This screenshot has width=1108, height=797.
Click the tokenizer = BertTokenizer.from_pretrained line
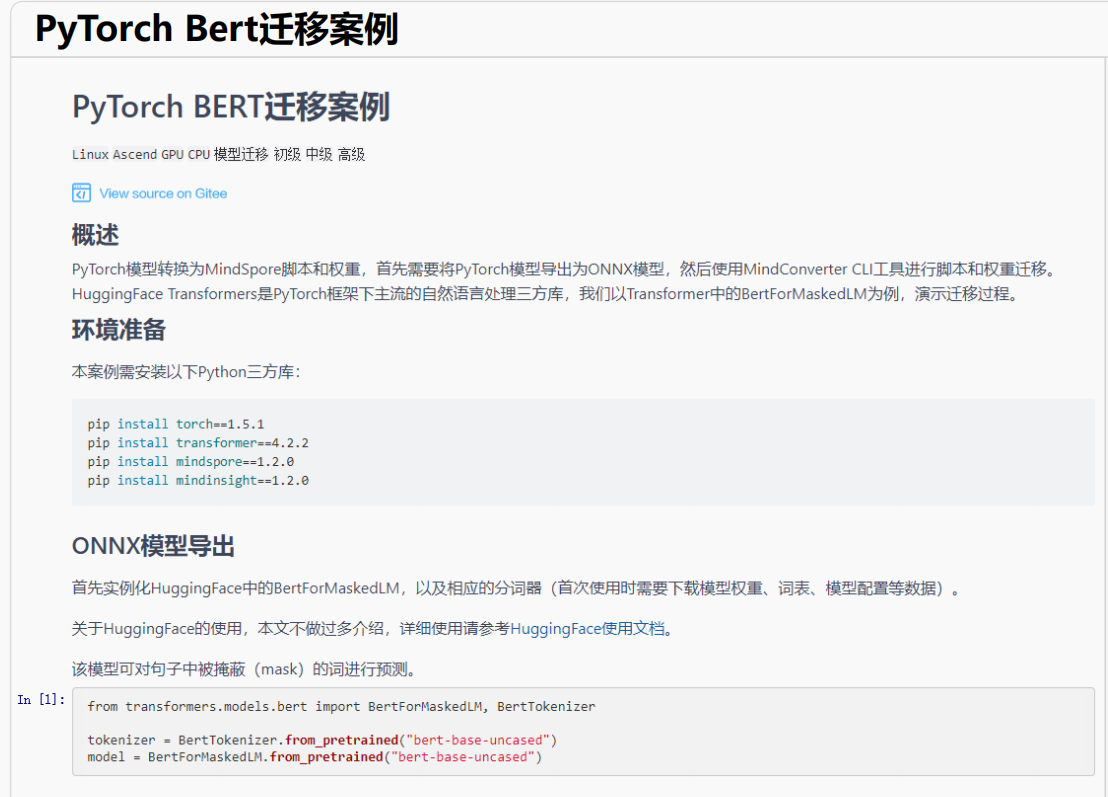click(x=322, y=740)
